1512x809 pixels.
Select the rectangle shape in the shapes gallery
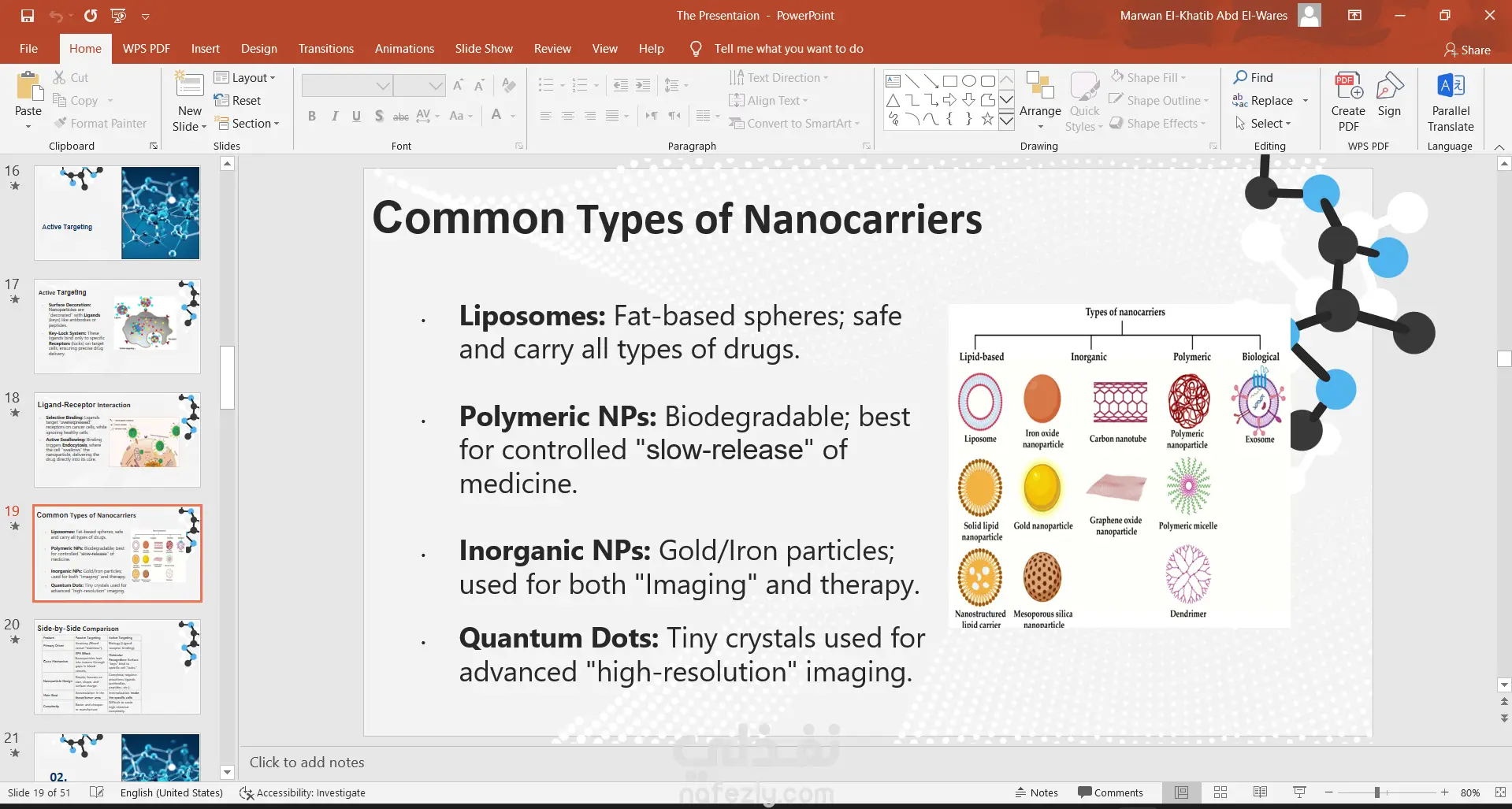click(x=950, y=80)
